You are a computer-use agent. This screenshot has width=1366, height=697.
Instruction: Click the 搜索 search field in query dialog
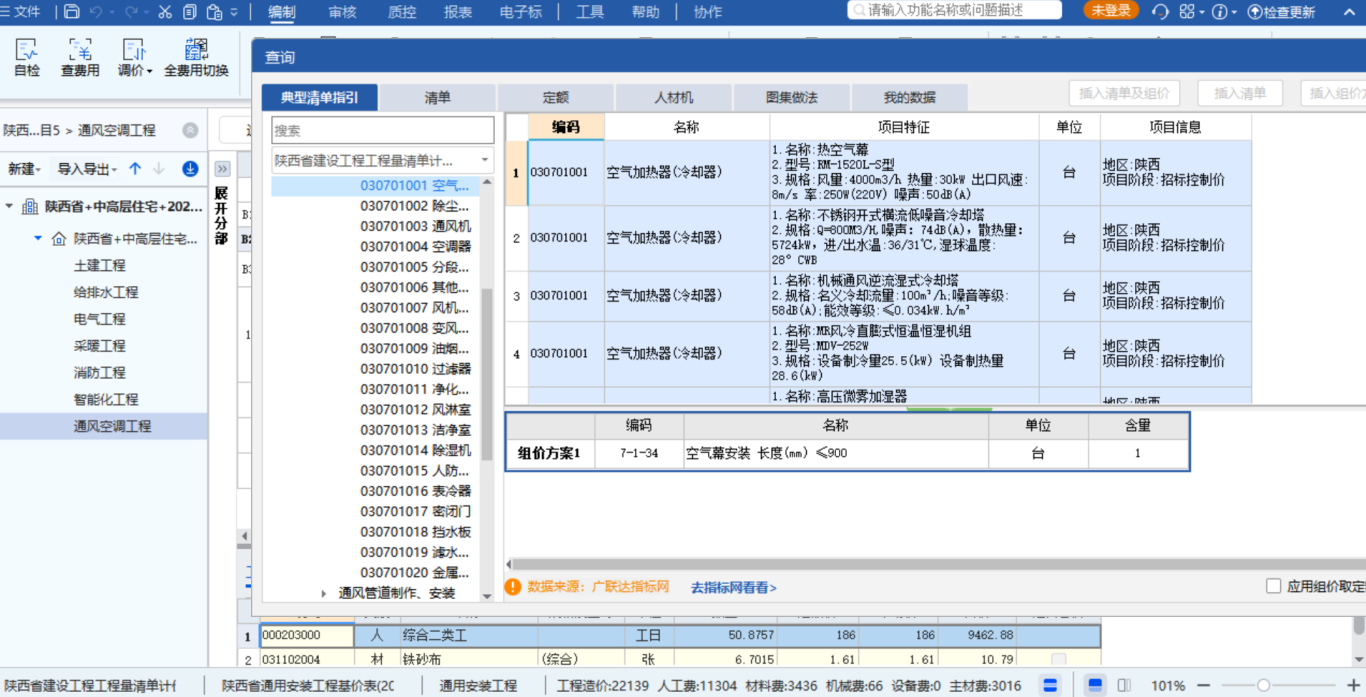(382, 130)
